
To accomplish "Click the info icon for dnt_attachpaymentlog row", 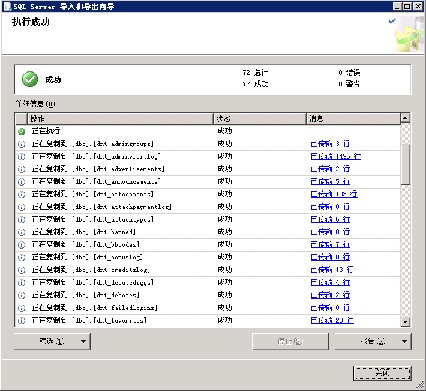I will [x=22, y=207].
